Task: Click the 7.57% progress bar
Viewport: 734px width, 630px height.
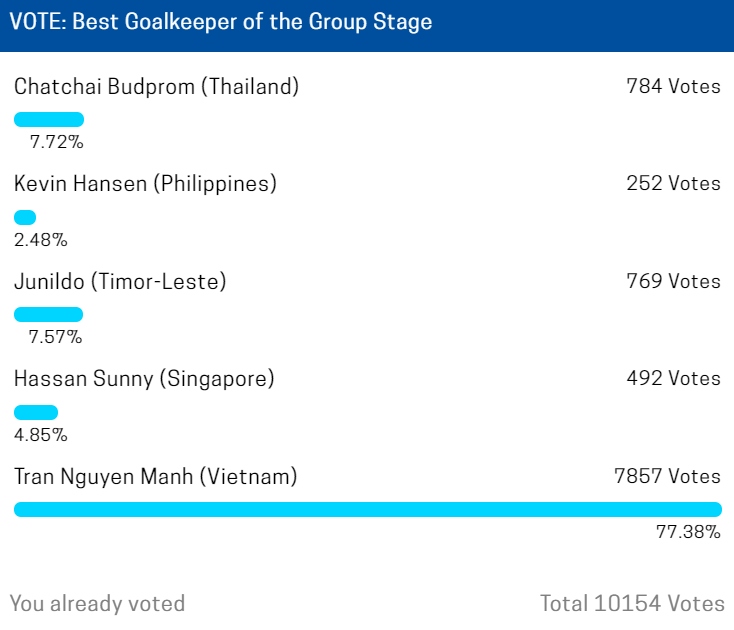Action: click(49, 315)
